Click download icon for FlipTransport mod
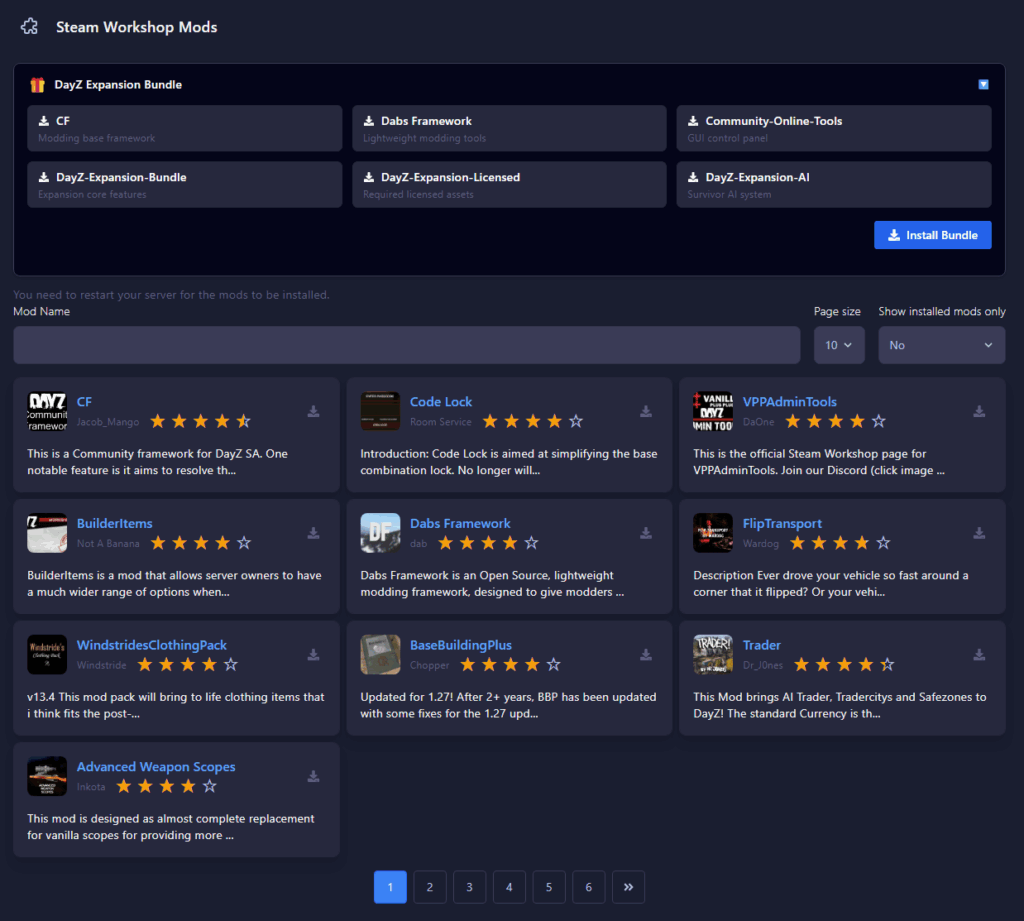 (x=979, y=533)
